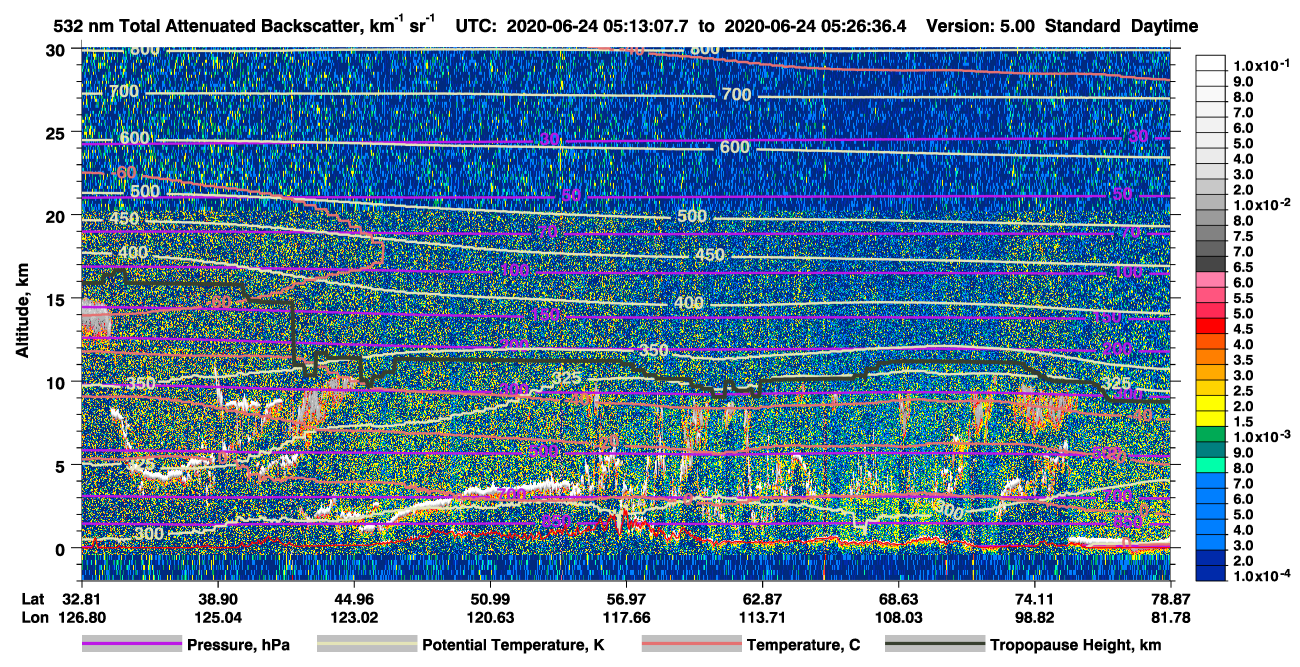Click the 'Tropopause Height, km' legend label

[x=1075, y=645]
